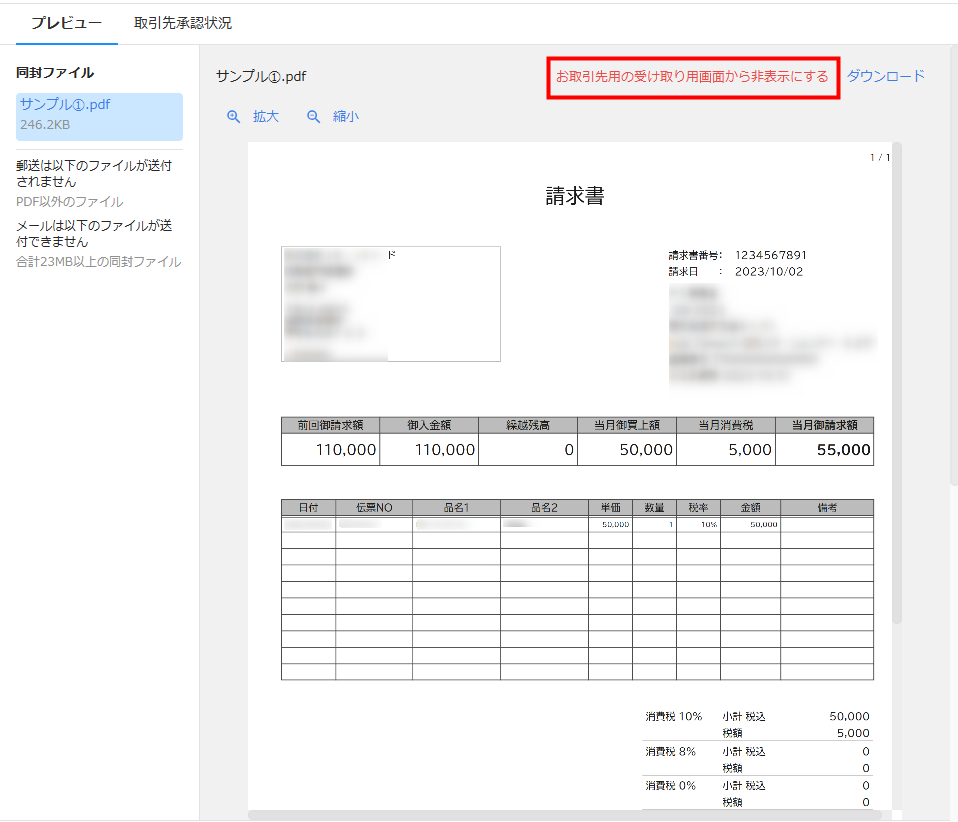Image resolution: width=958 pixels, height=822 pixels.
Task: Click the 請求日 date 2023/10/02
Action: tap(768, 271)
